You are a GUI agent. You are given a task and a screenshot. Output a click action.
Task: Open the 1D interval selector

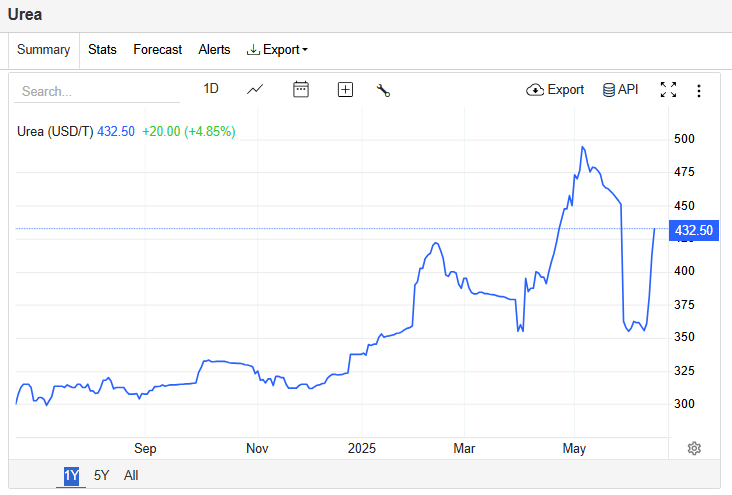click(x=211, y=89)
